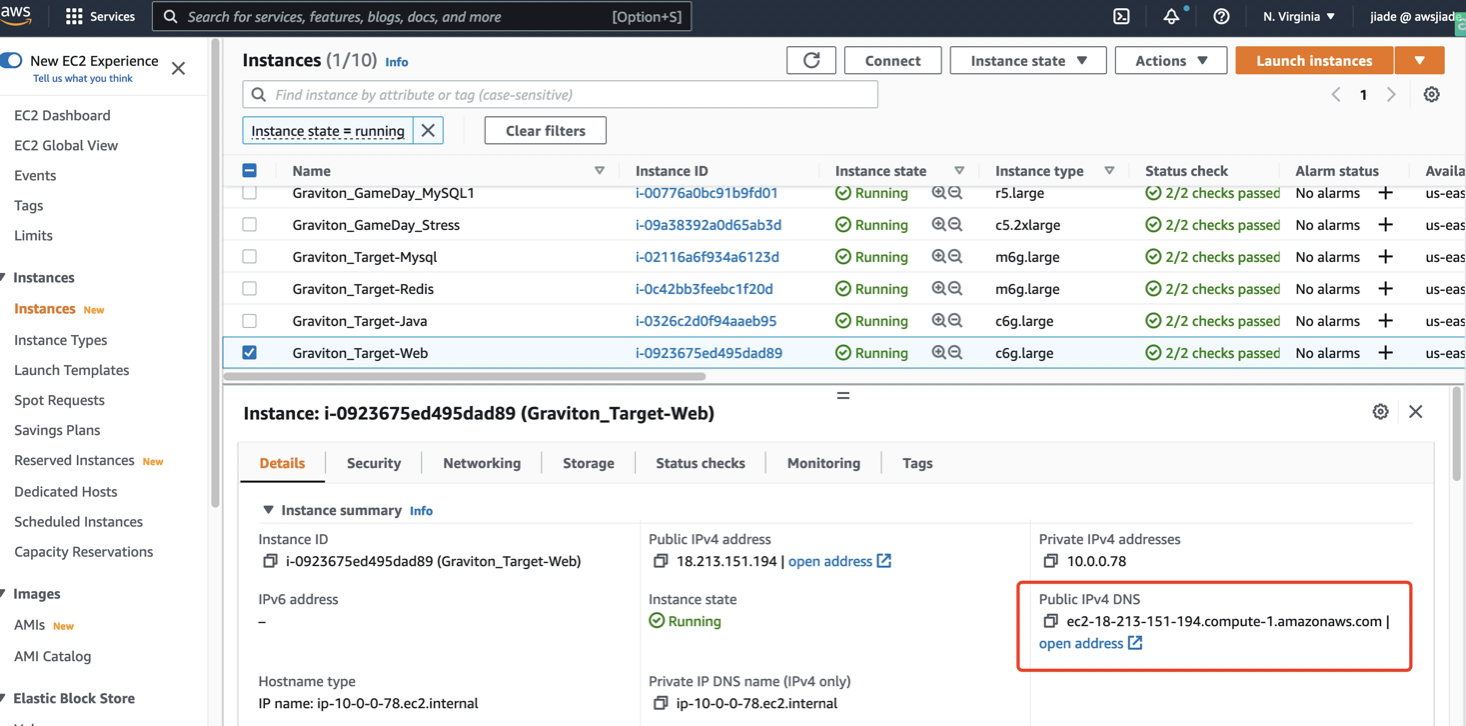Select the Graviton_Target-Java instance checkbox

click(250, 321)
